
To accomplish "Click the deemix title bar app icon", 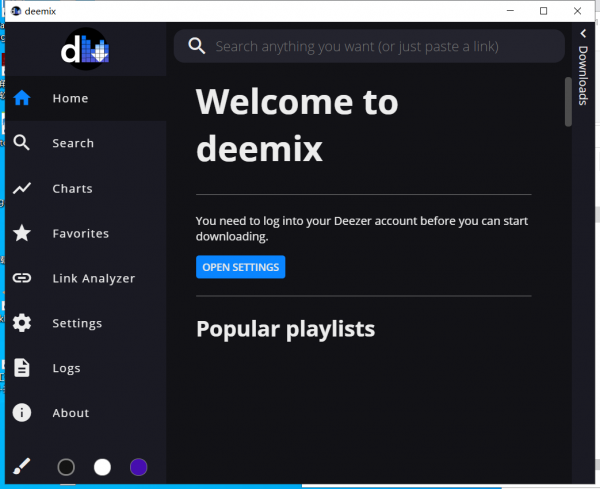I will (x=16, y=11).
